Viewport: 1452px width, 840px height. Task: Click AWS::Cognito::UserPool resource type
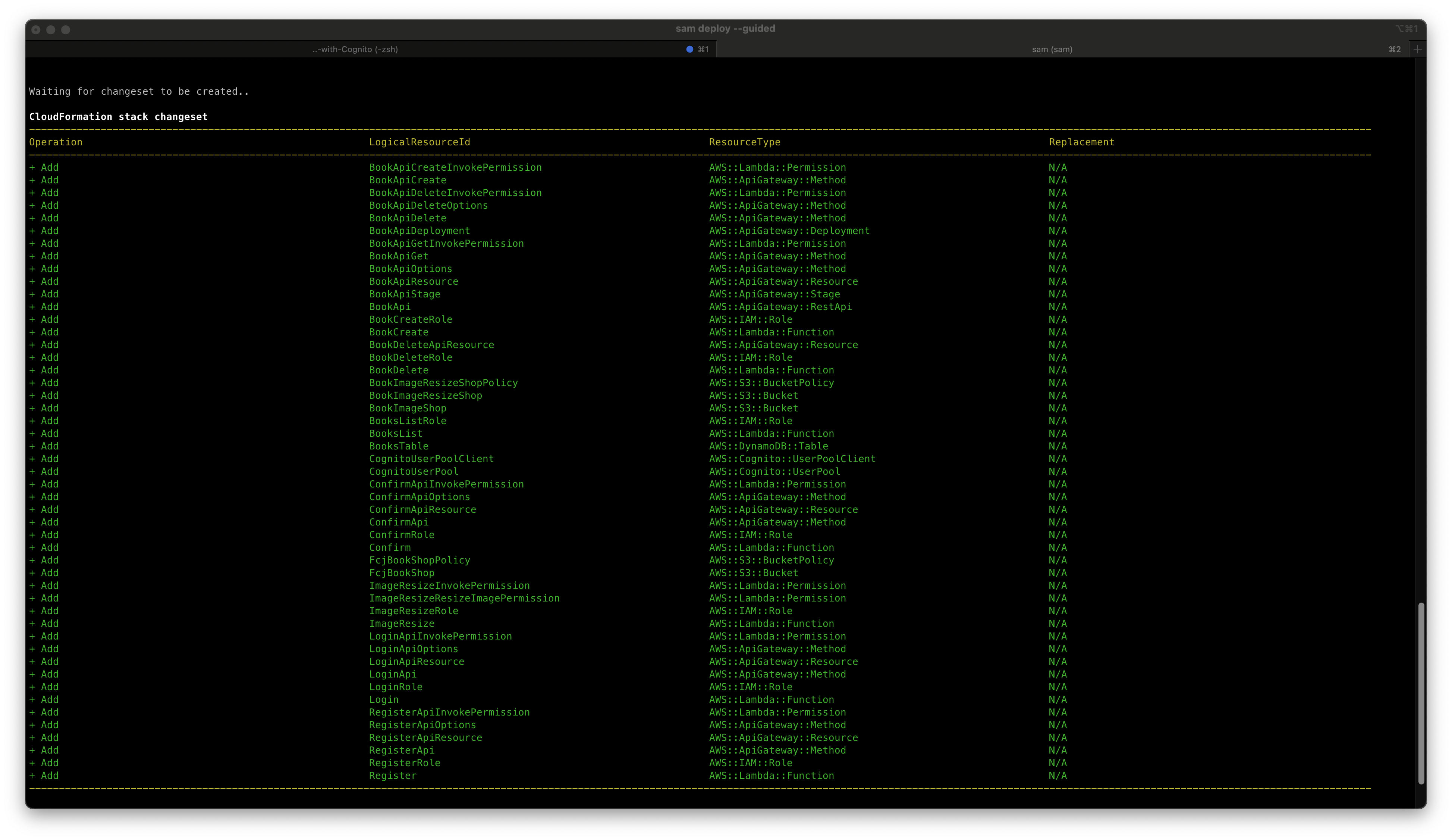774,471
